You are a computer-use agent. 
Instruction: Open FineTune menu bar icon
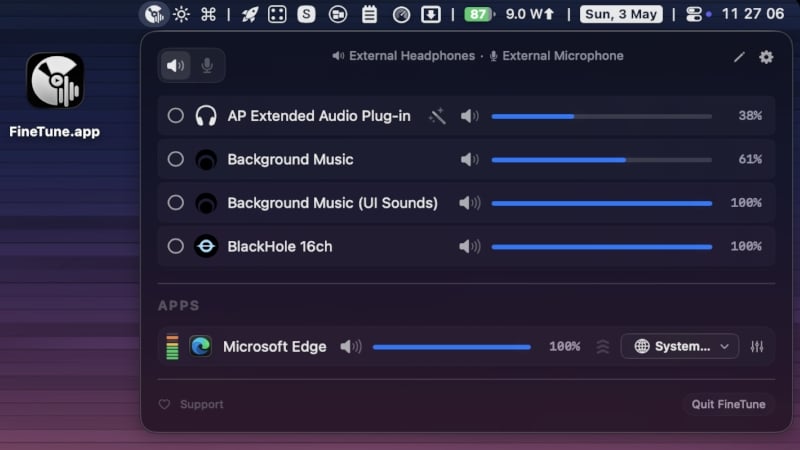pyautogui.click(x=154, y=14)
